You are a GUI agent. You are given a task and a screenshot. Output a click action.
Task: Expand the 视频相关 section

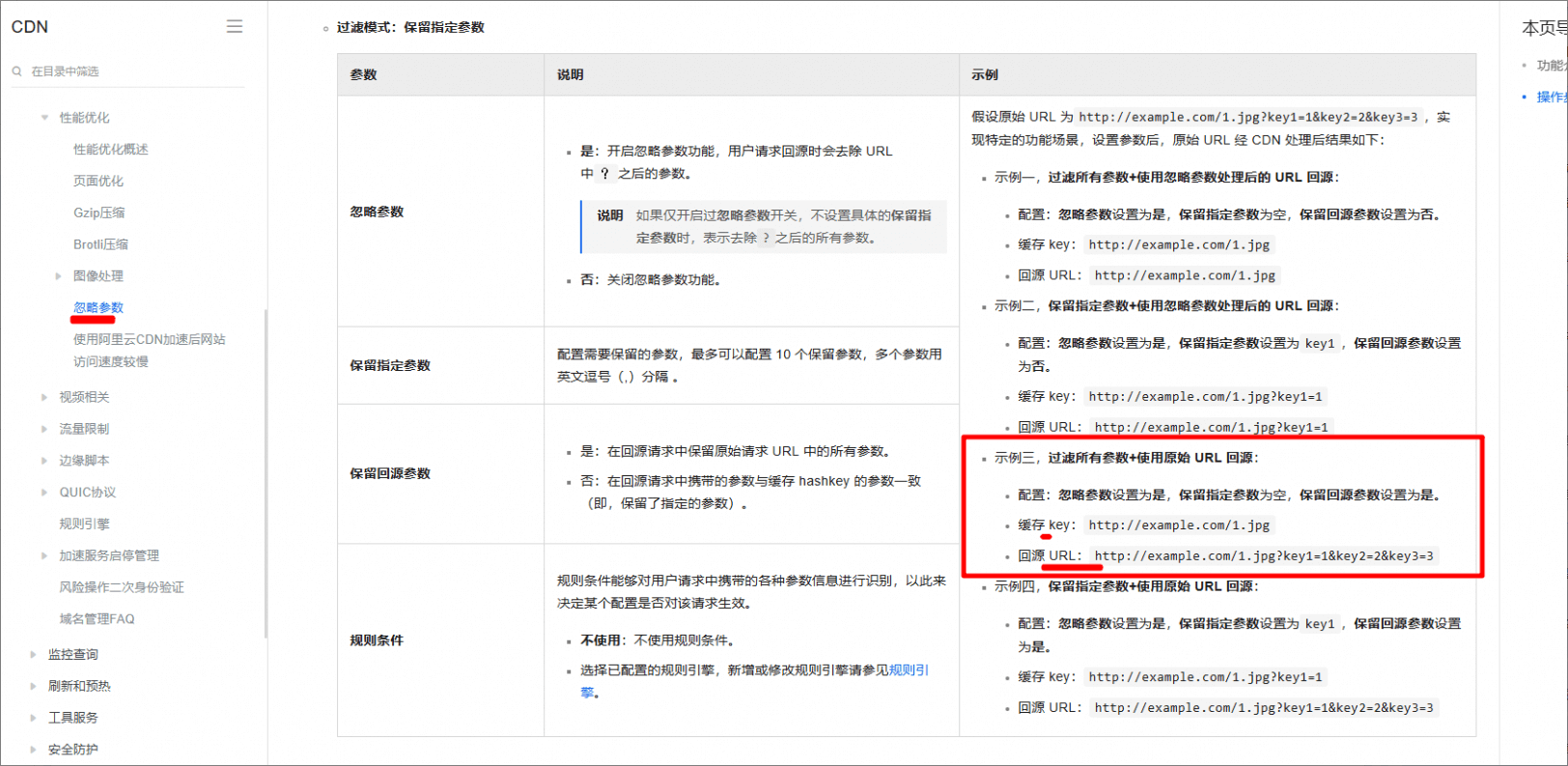pyautogui.click(x=44, y=397)
